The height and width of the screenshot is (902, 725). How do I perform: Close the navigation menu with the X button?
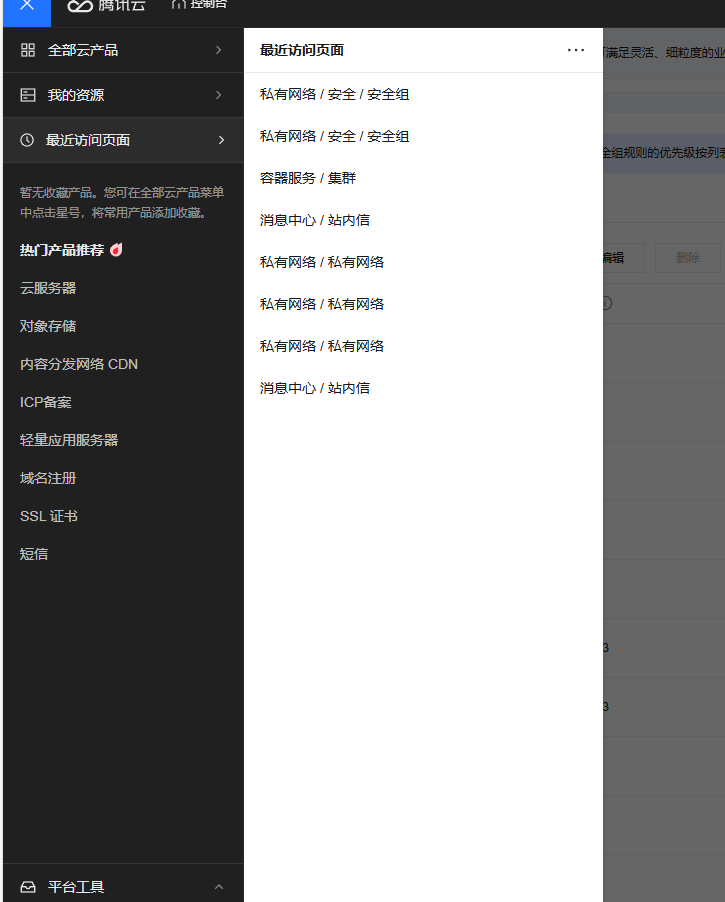[26, 6]
